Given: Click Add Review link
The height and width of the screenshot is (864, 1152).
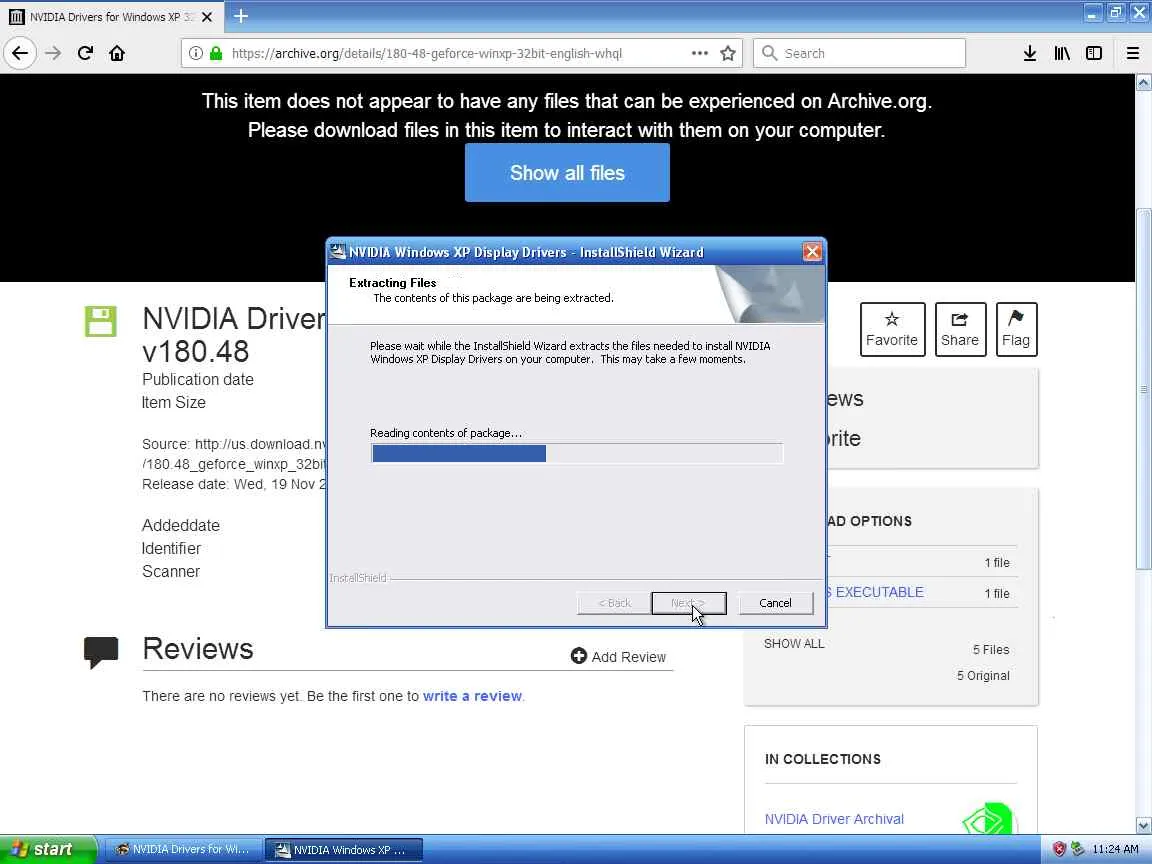Looking at the screenshot, I should point(619,657).
